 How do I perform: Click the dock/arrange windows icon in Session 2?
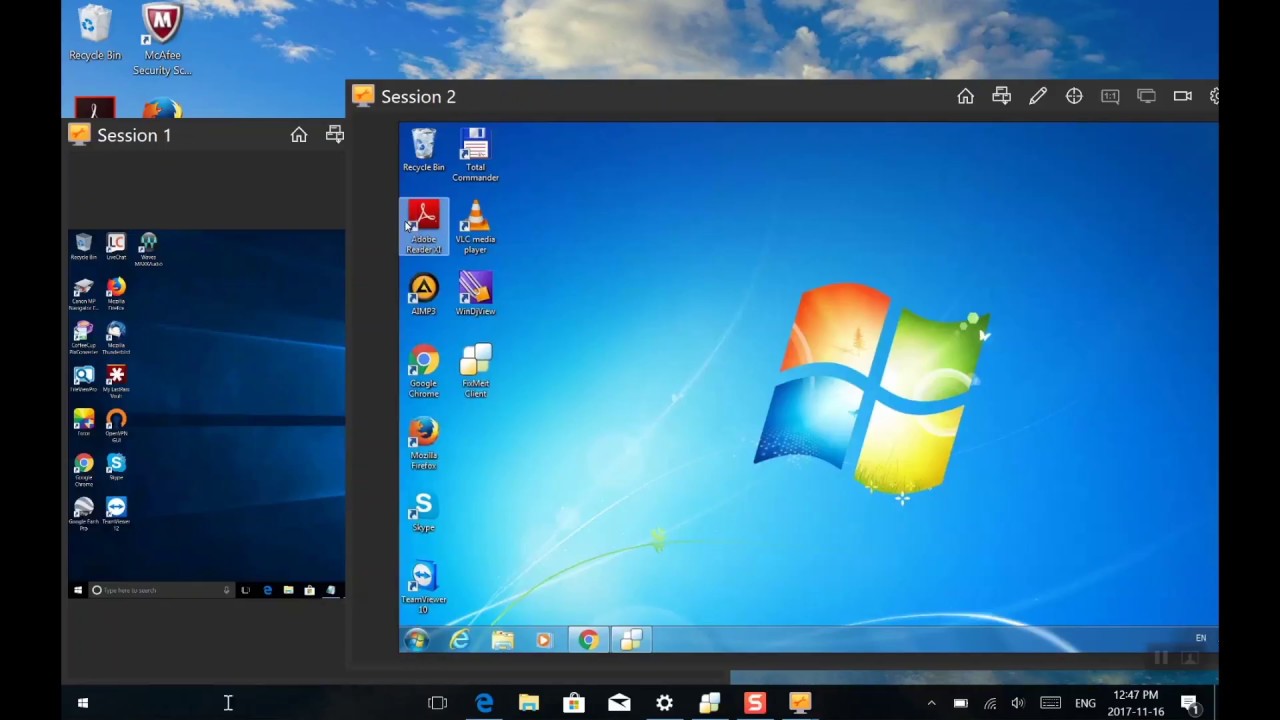[x=1001, y=96]
